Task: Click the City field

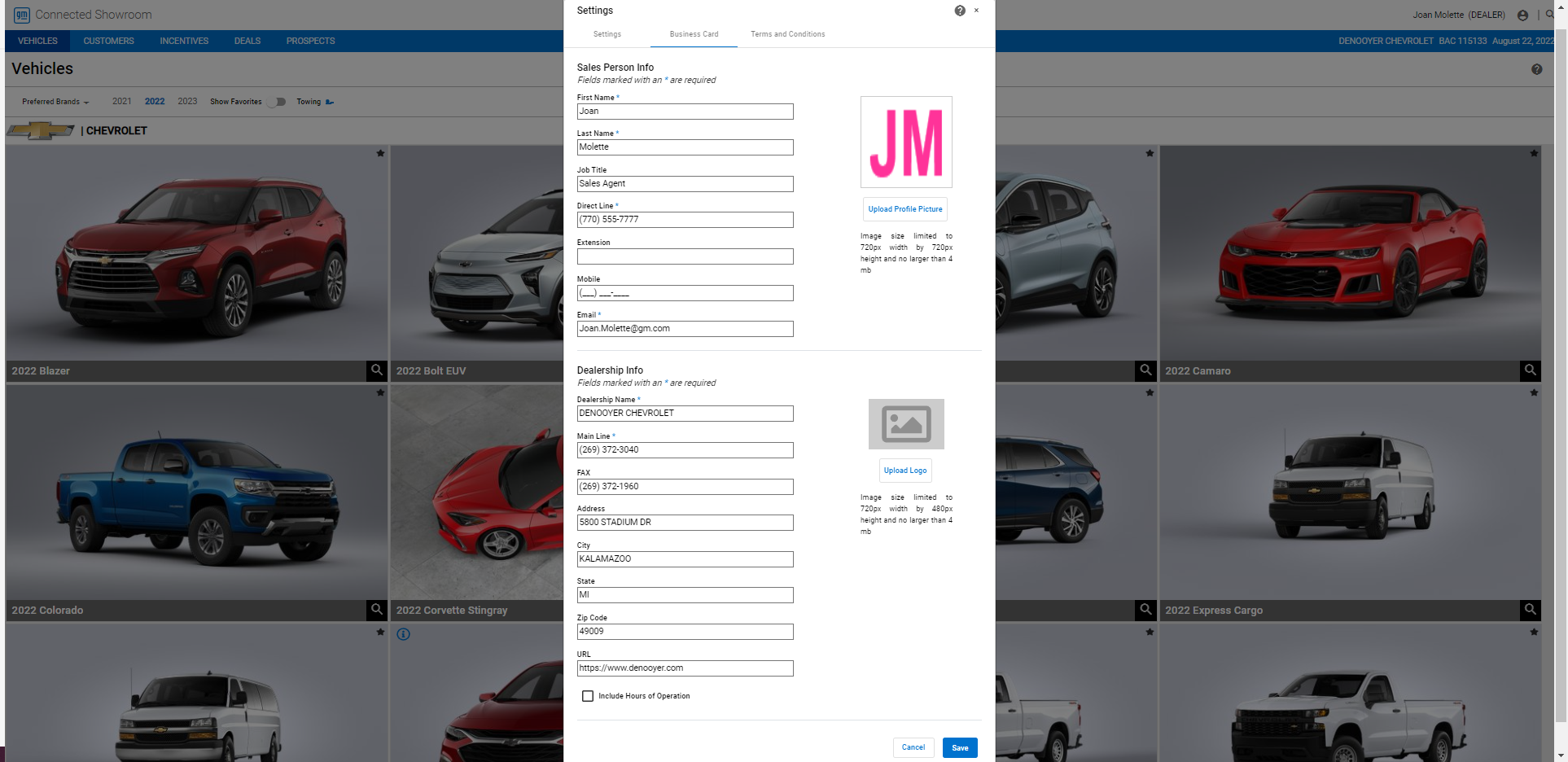Action: tap(685, 559)
